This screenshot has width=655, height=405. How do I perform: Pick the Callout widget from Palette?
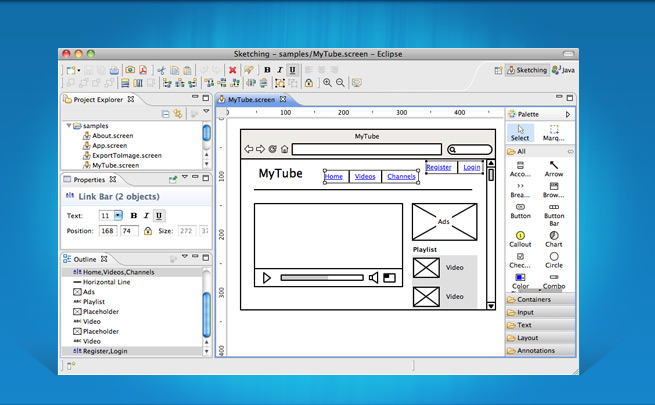(x=520, y=238)
